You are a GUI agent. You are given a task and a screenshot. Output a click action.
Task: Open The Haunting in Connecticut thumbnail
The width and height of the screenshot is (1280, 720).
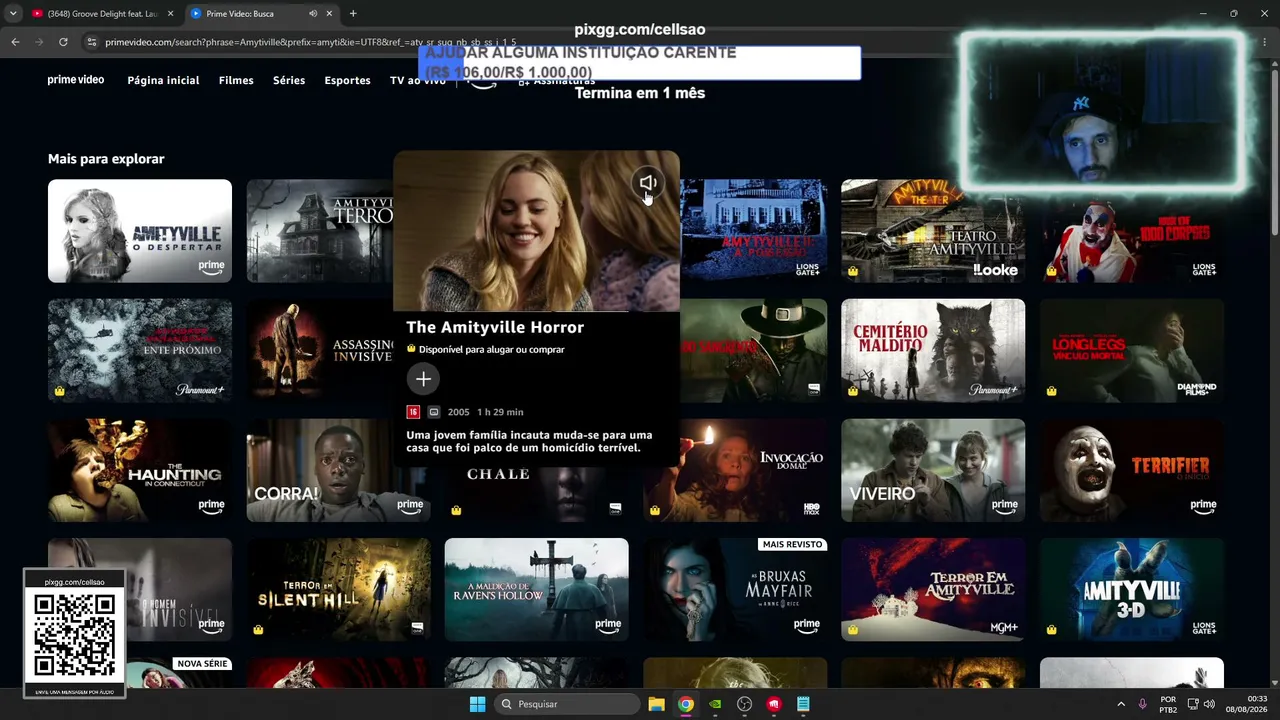pos(140,470)
